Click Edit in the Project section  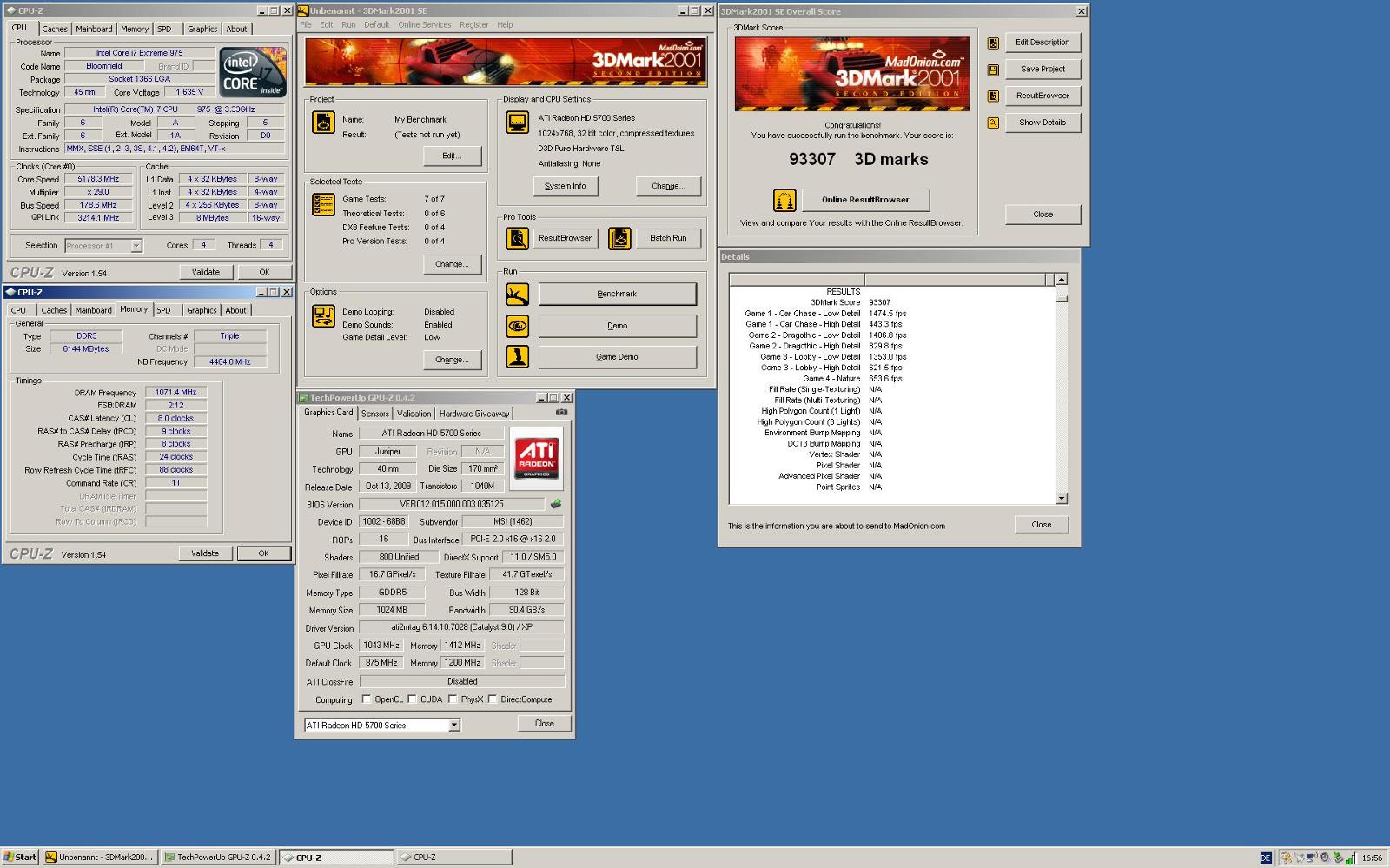pos(452,156)
